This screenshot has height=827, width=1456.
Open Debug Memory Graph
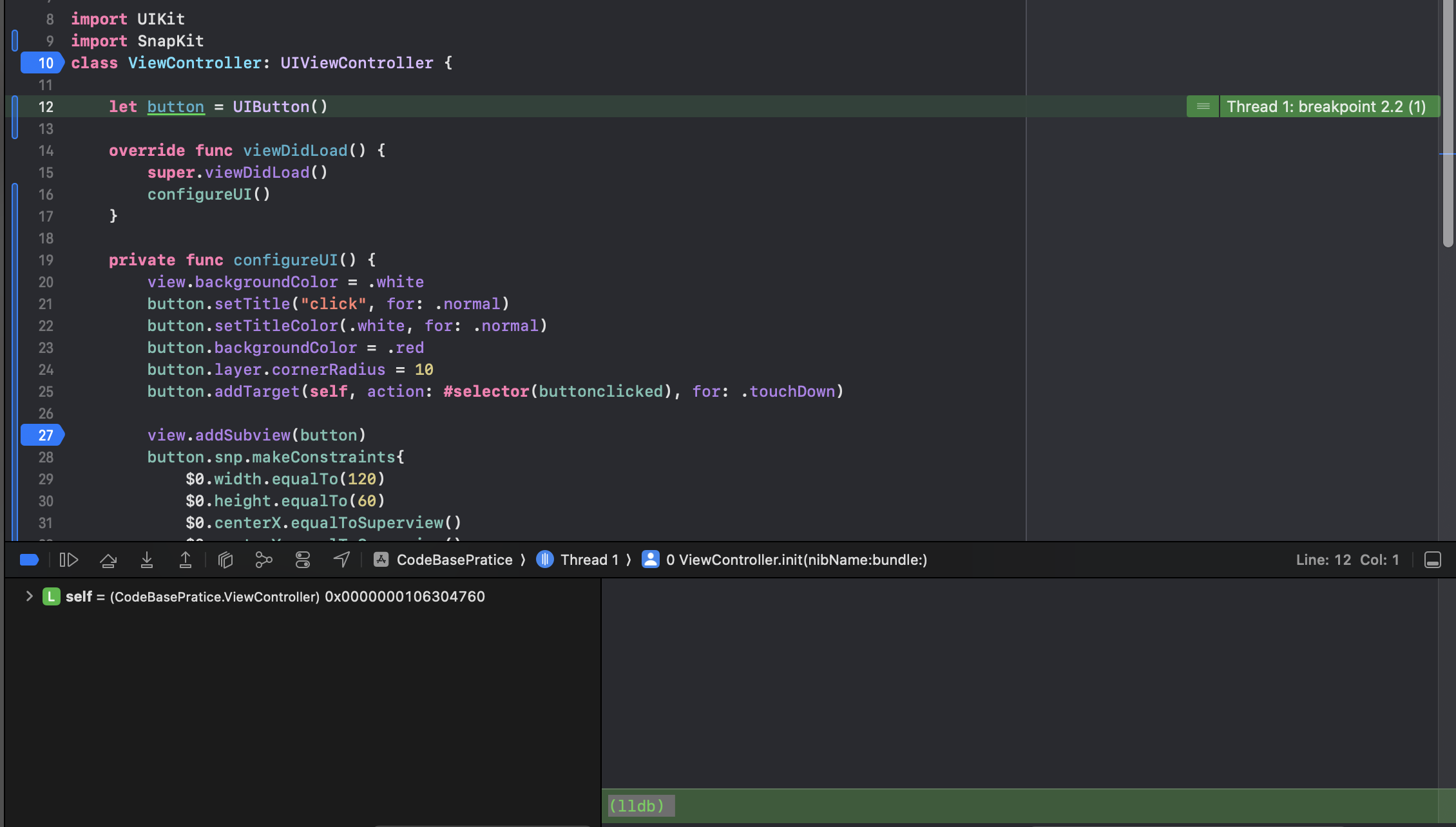click(263, 560)
